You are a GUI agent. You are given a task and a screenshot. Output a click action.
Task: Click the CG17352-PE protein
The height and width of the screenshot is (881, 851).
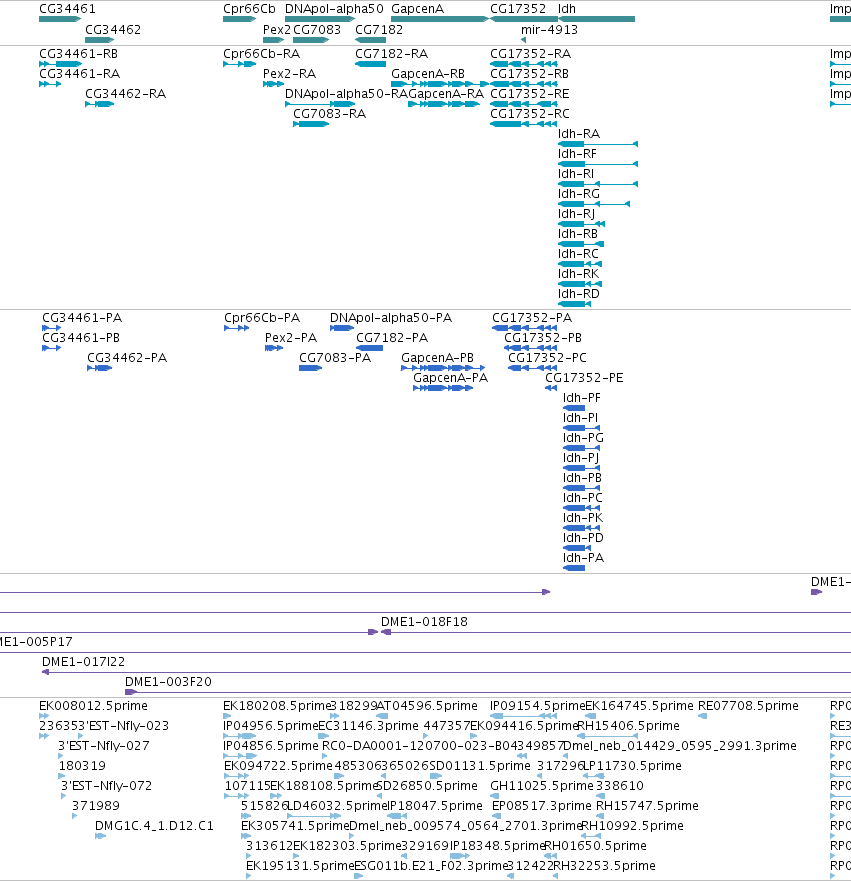coord(551,388)
